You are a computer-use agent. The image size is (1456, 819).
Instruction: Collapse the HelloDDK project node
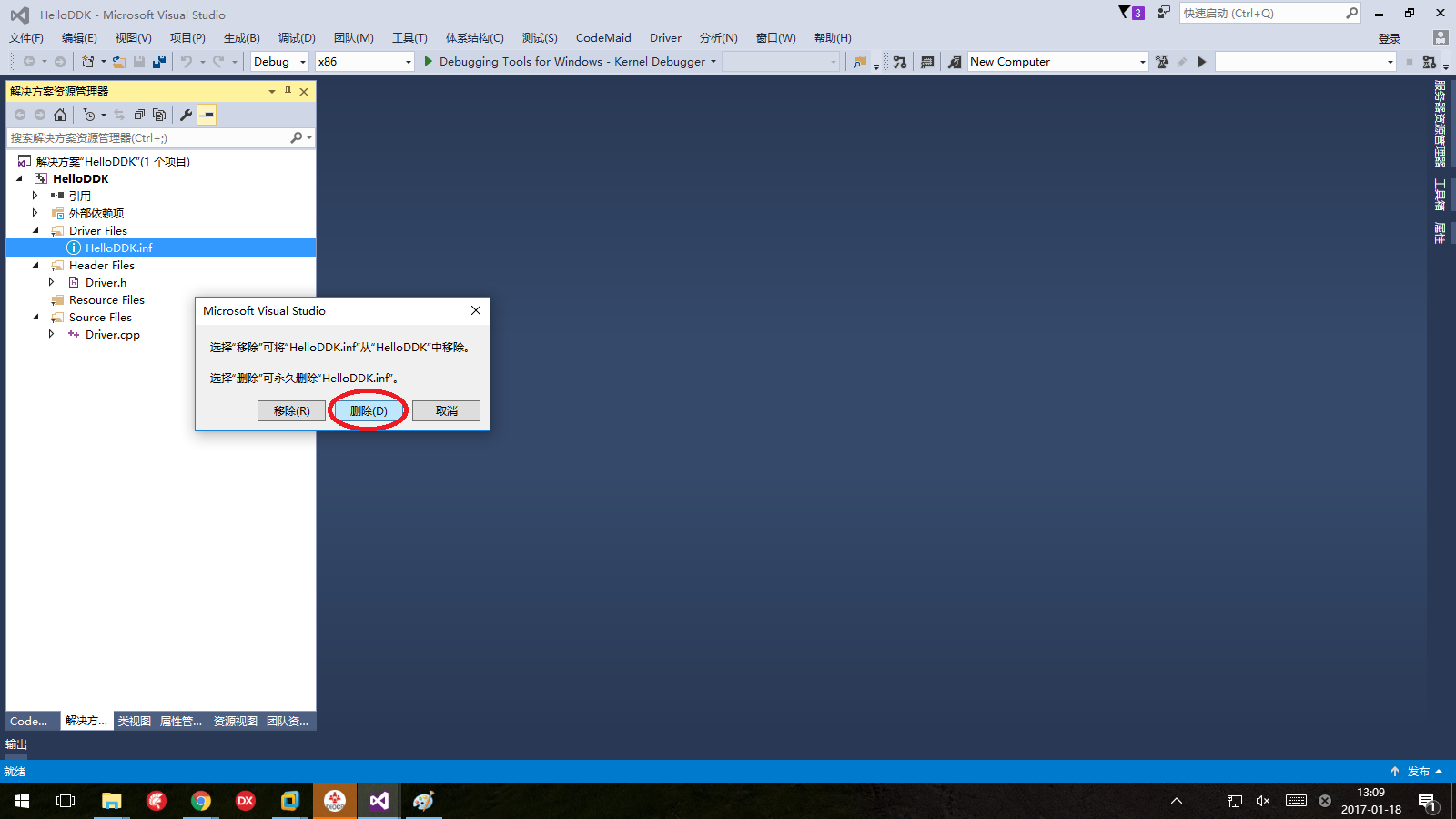pyautogui.click(x=19, y=179)
